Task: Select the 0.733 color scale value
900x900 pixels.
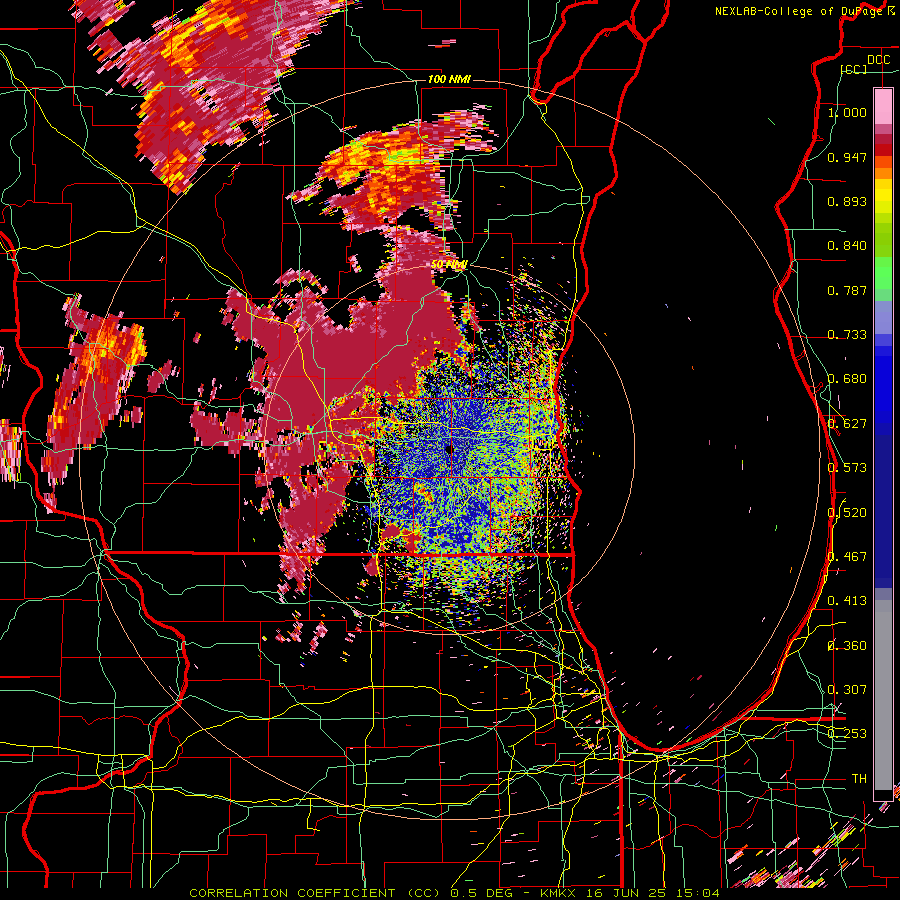Action: point(847,335)
